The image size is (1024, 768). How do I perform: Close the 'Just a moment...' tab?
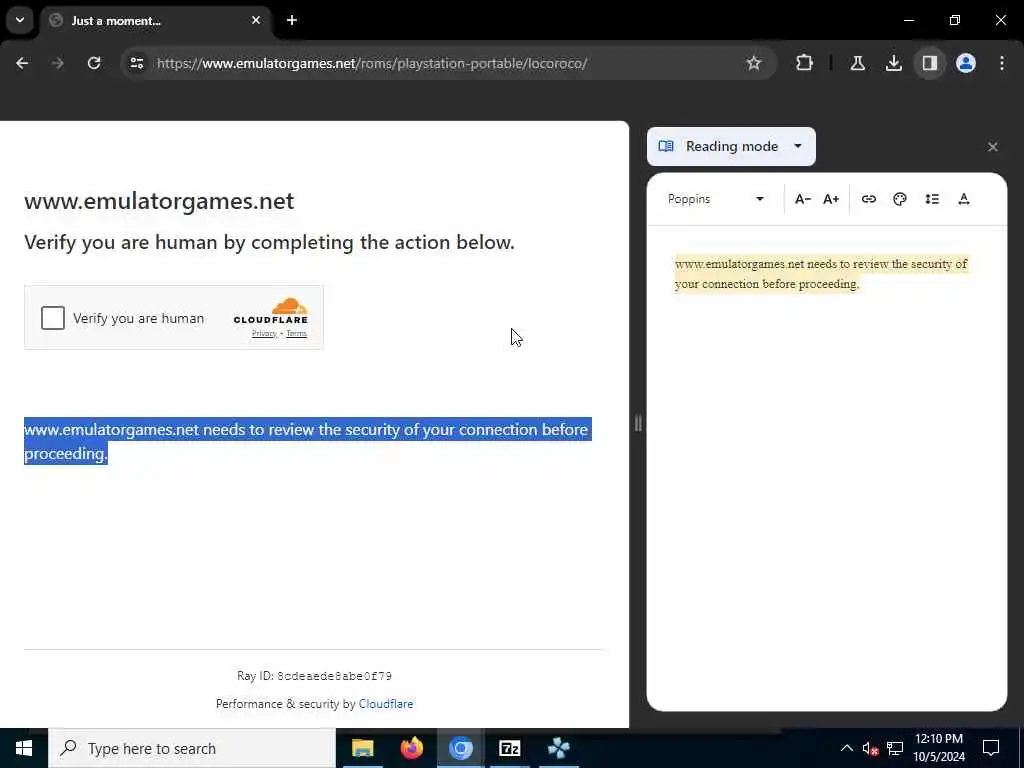pos(256,20)
